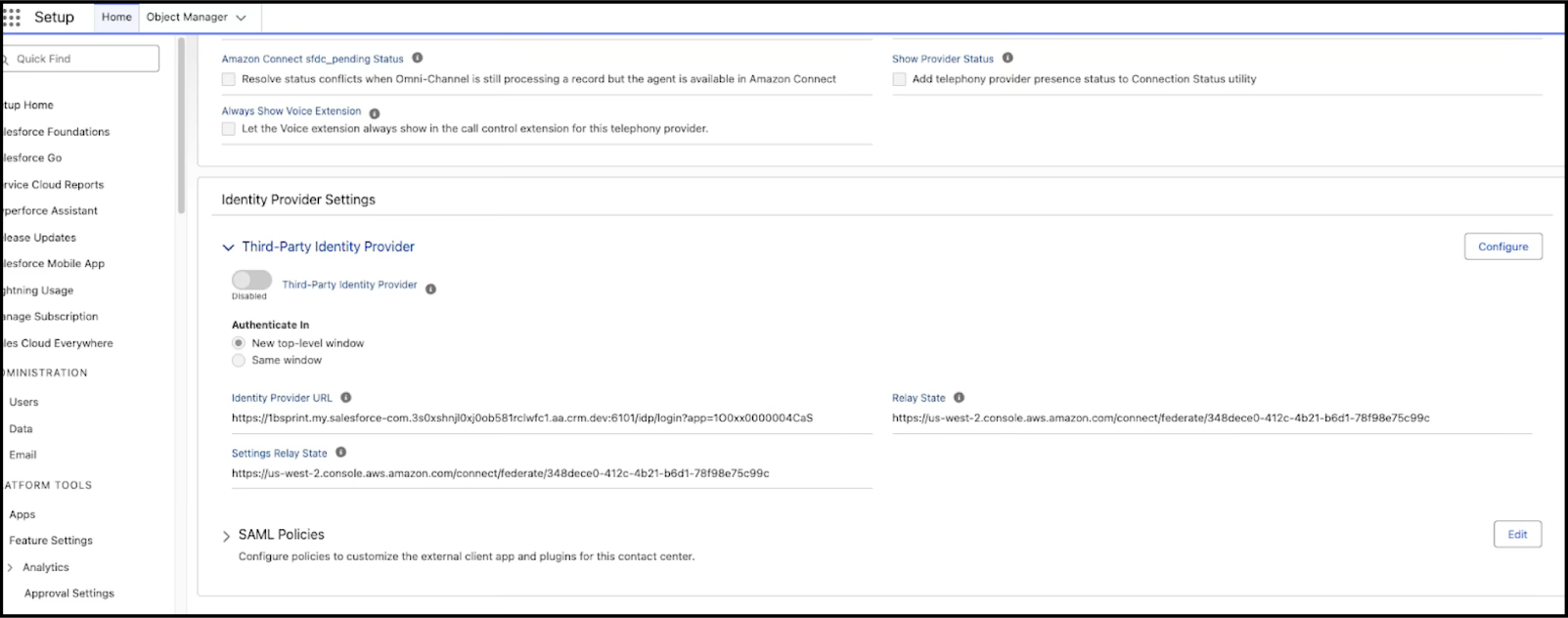Image resolution: width=1568 pixels, height=618 pixels.
Task: Click Always Show Voice Extension label link
Action: 291,111
